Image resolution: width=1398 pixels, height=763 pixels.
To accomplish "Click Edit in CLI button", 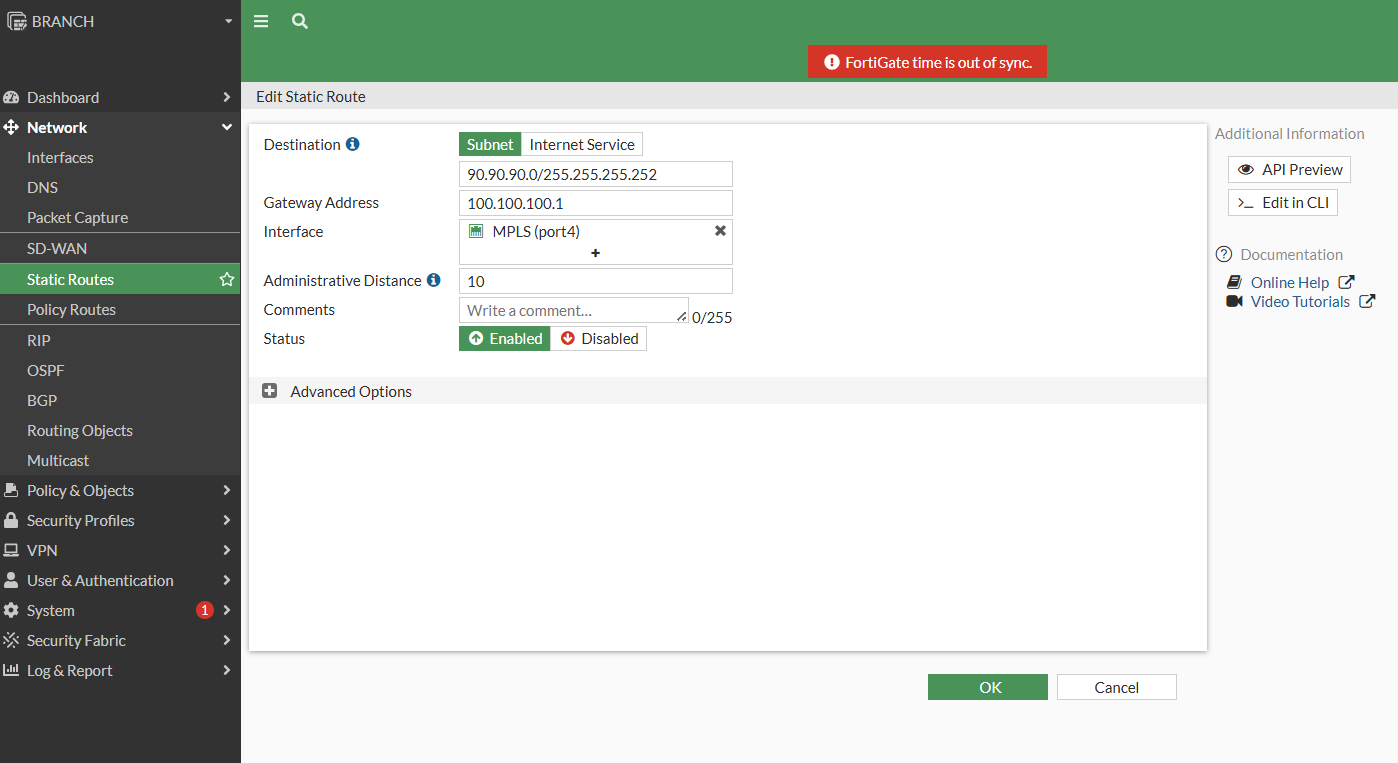I will click(x=1283, y=202).
